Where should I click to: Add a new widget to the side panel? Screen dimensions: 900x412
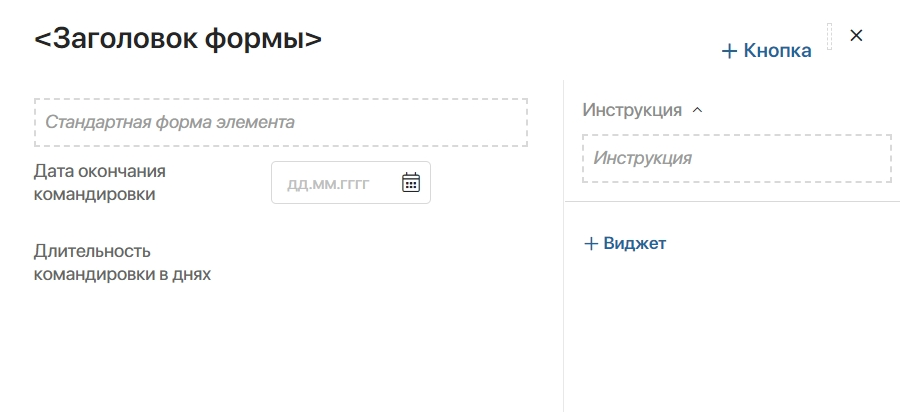click(625, 243)
